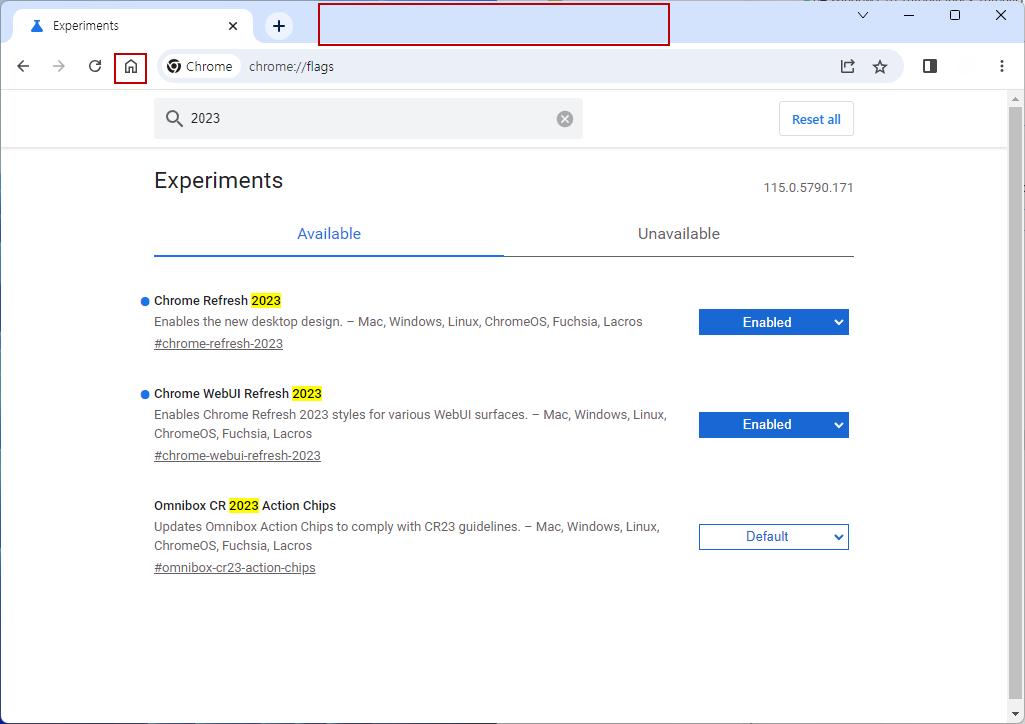Click the scrollbar up arrow
Screen dimensions: 1025x724
1015,99
